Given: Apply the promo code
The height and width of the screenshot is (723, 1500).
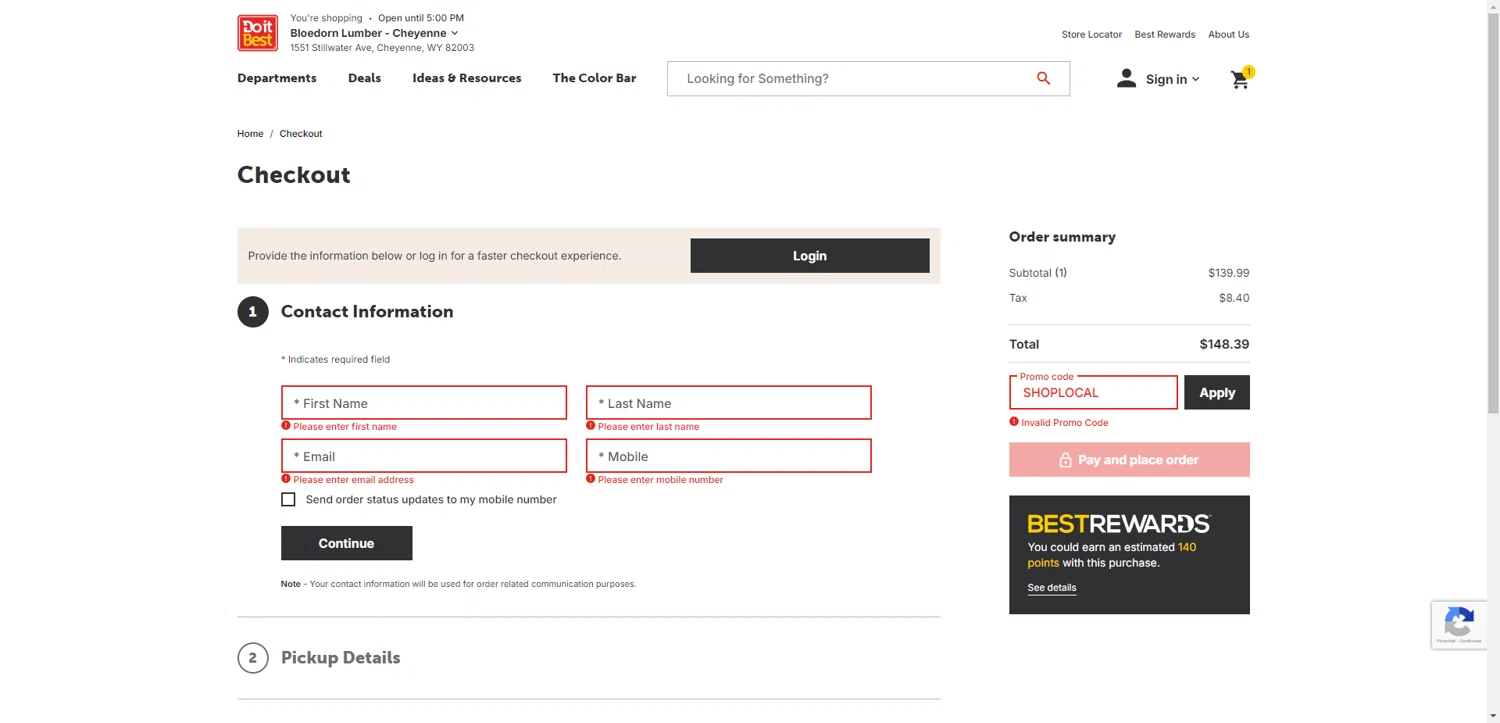Looking at the screenshot, I should pos(1217,392).
